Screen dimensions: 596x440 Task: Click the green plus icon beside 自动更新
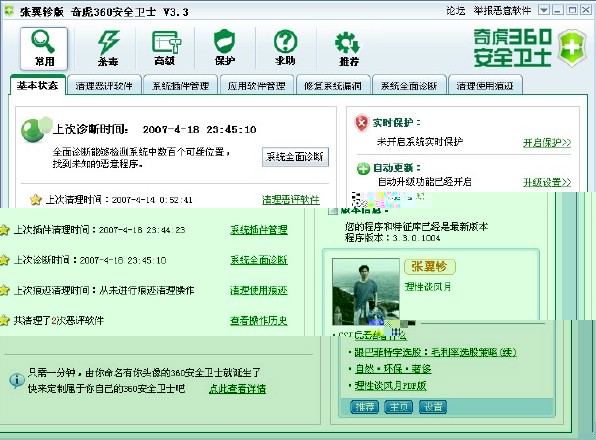[363, 168]
